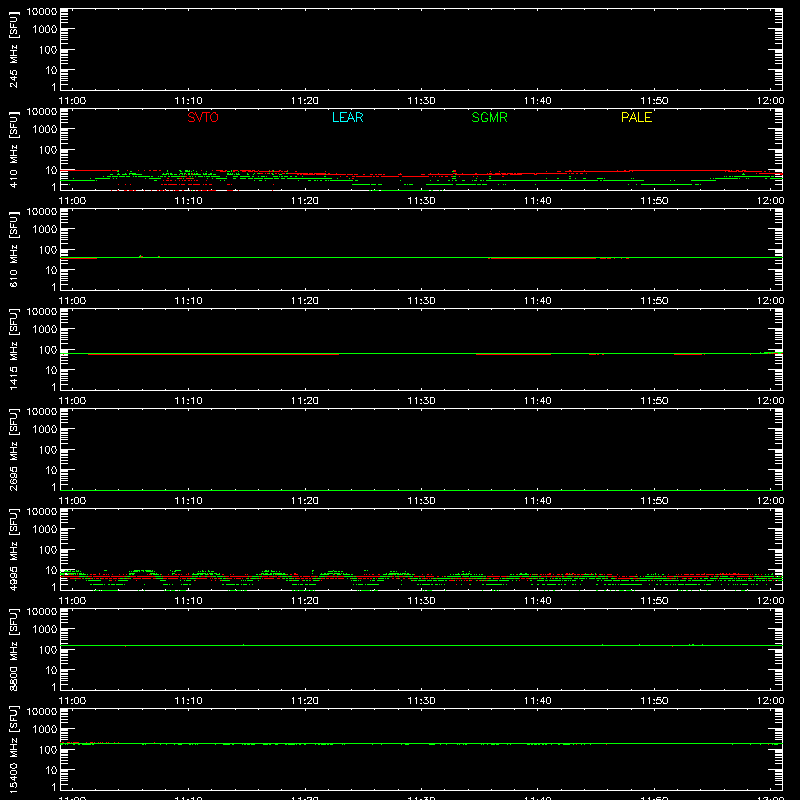Click 11:20 tick under the 610 MHz panel
The image size is (800, 800).
click(305, 301)
